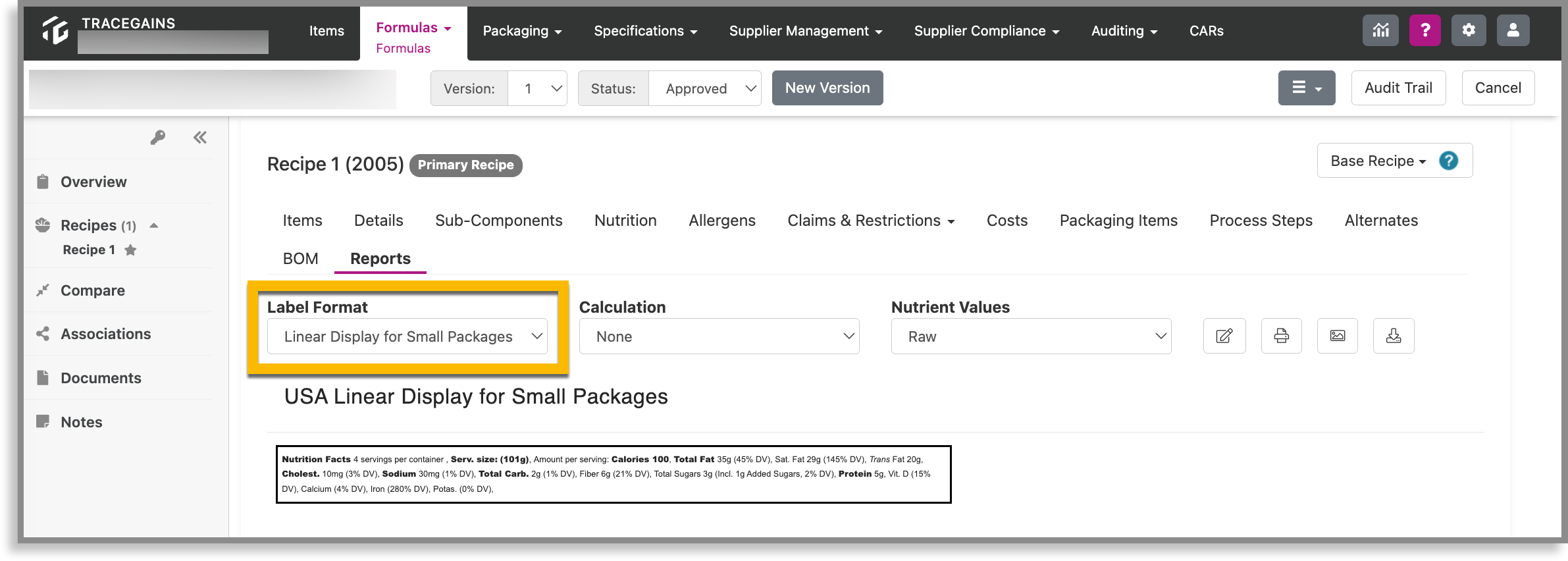The height and width of the screenshot is (561, 1568).
Task: Open Overview in the sidebar
Action: 93,182
